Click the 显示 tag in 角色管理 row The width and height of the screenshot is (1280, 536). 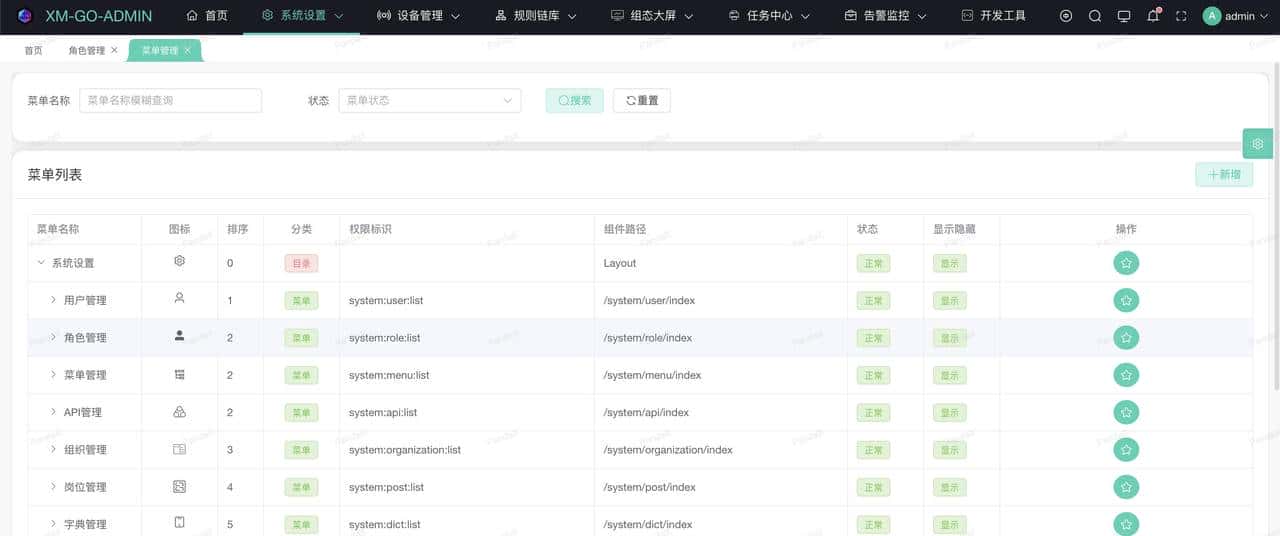coord(950,338)
